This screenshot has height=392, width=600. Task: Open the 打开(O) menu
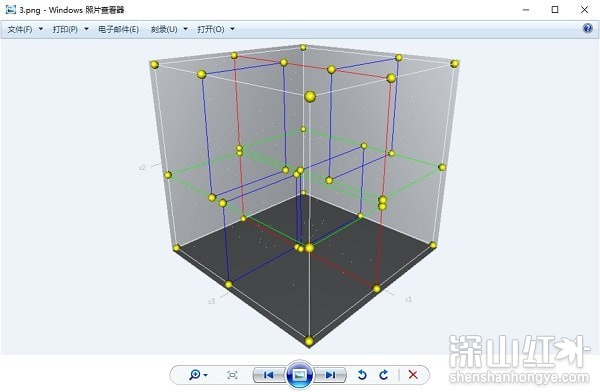210,29
